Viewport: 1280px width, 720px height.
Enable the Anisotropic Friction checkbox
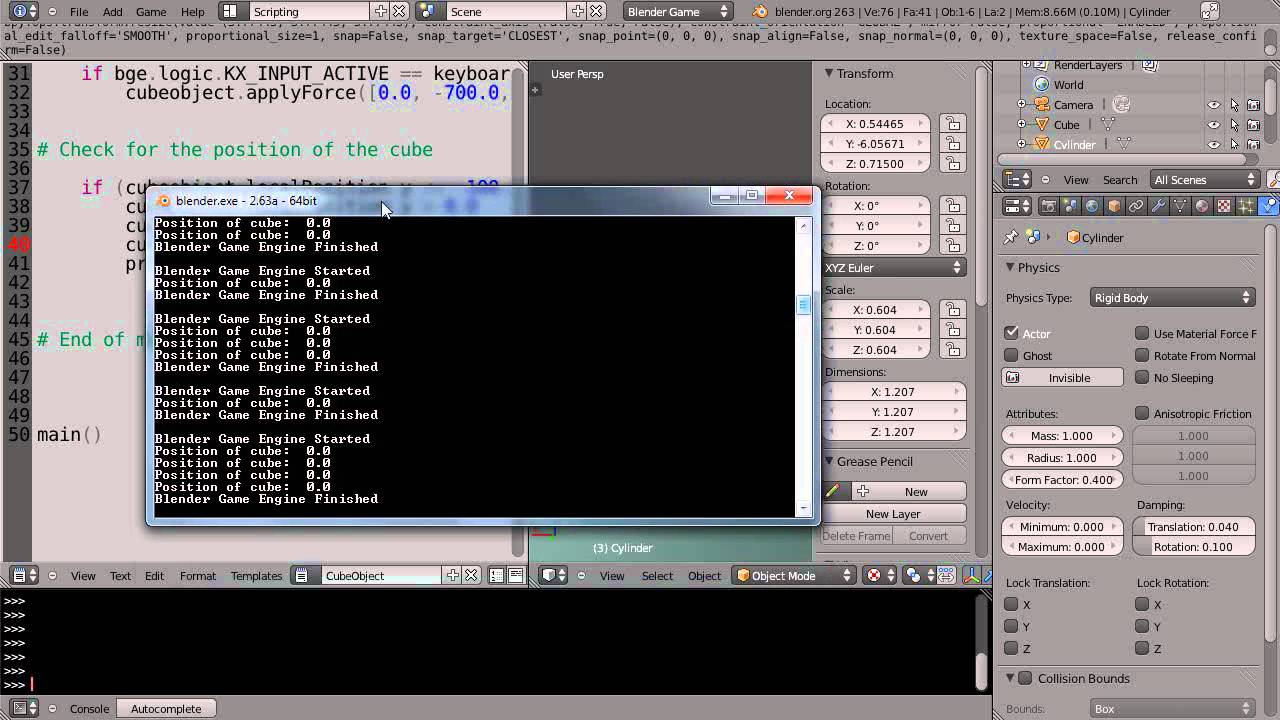pyautogui.click(x=1142, y=413)
